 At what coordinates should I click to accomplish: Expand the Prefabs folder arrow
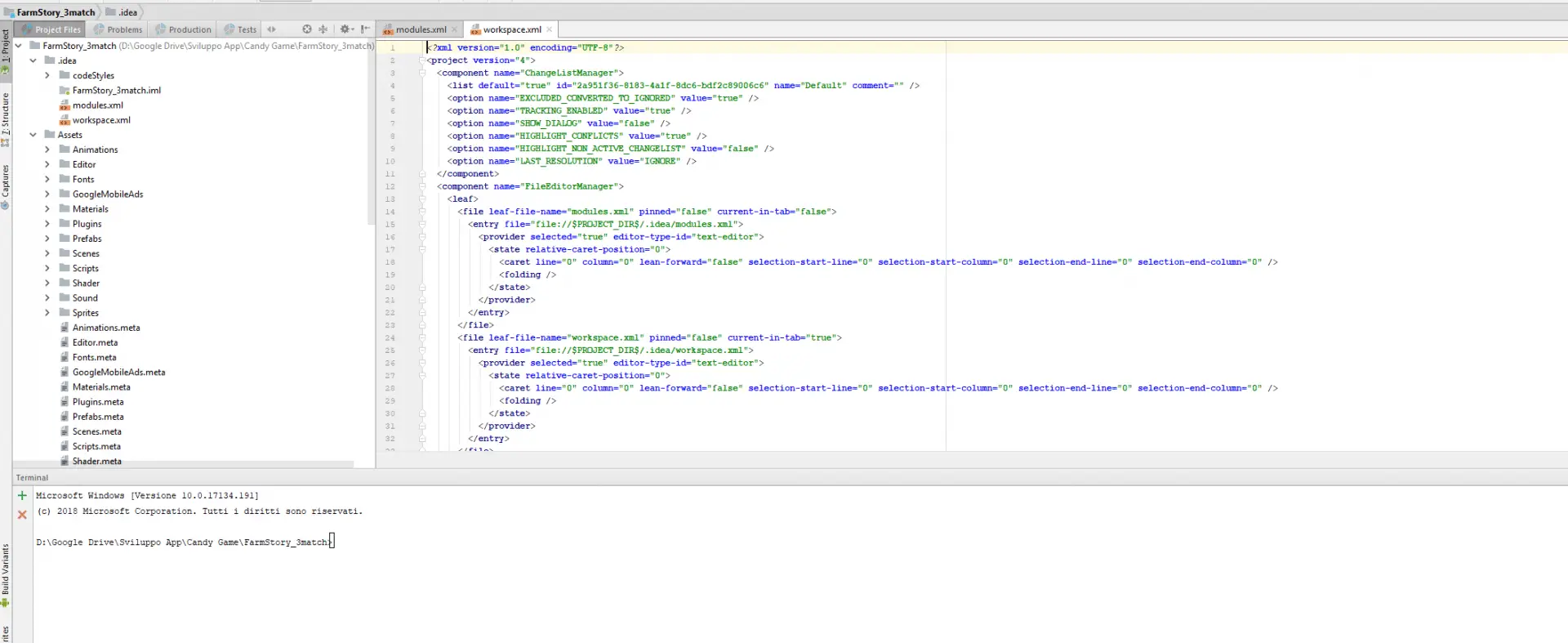(x=47, y=239)
